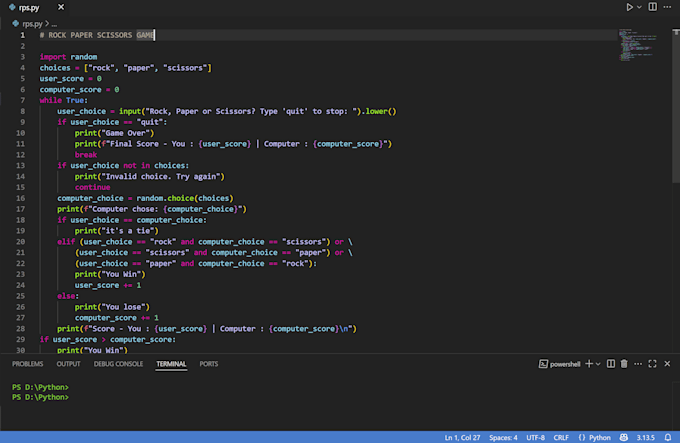Run the Python file with play icon
The image size is (680, 443).
point(629,7)
